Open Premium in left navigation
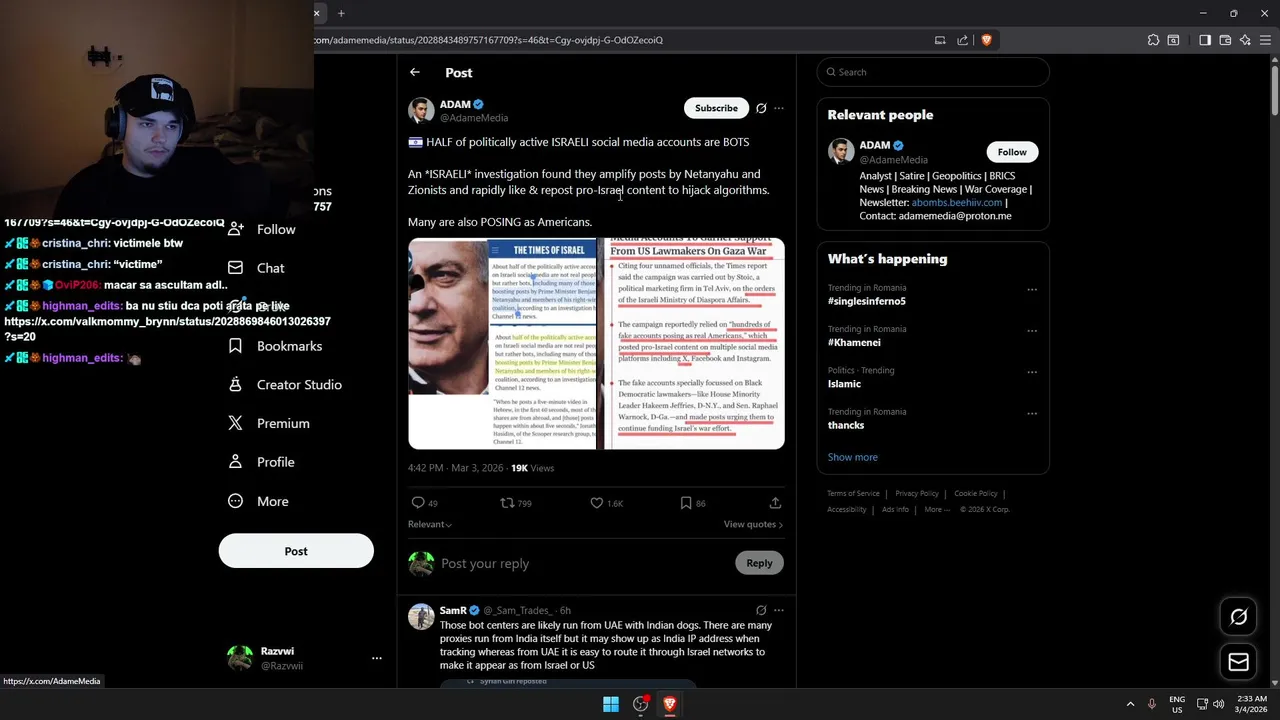 (269, 423)
